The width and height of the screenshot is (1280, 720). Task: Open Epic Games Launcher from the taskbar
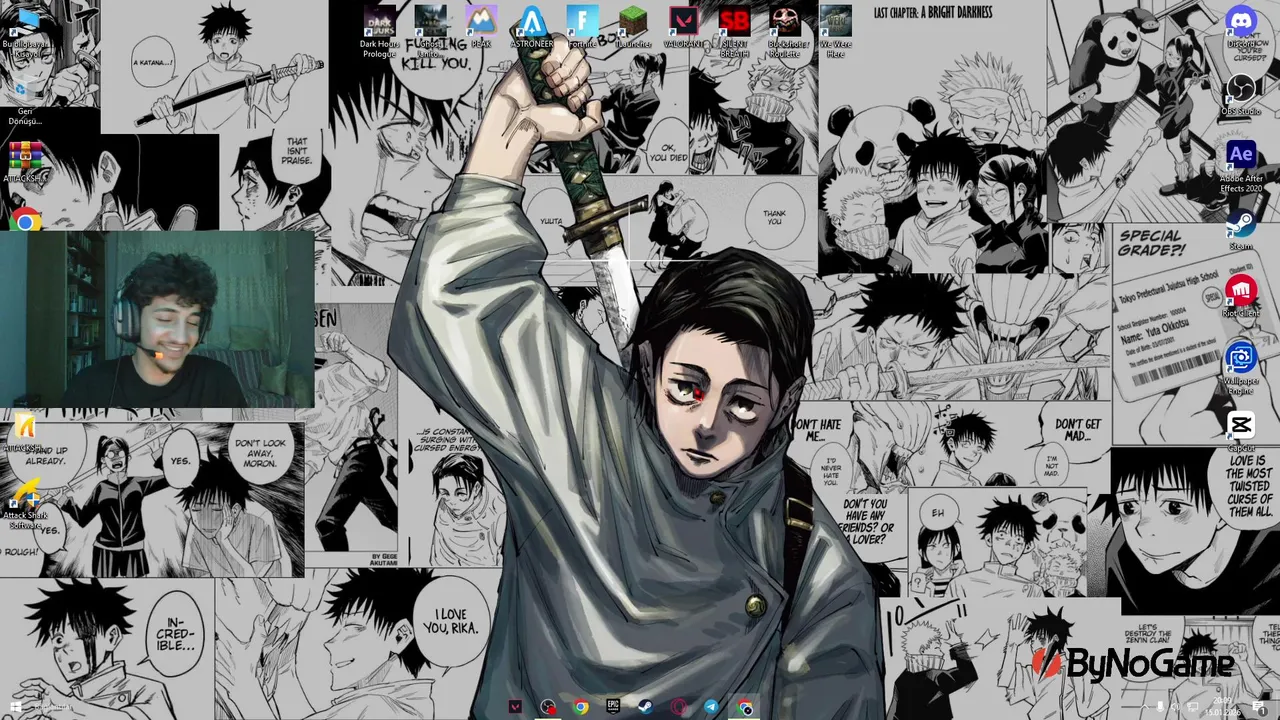(613, 707)
